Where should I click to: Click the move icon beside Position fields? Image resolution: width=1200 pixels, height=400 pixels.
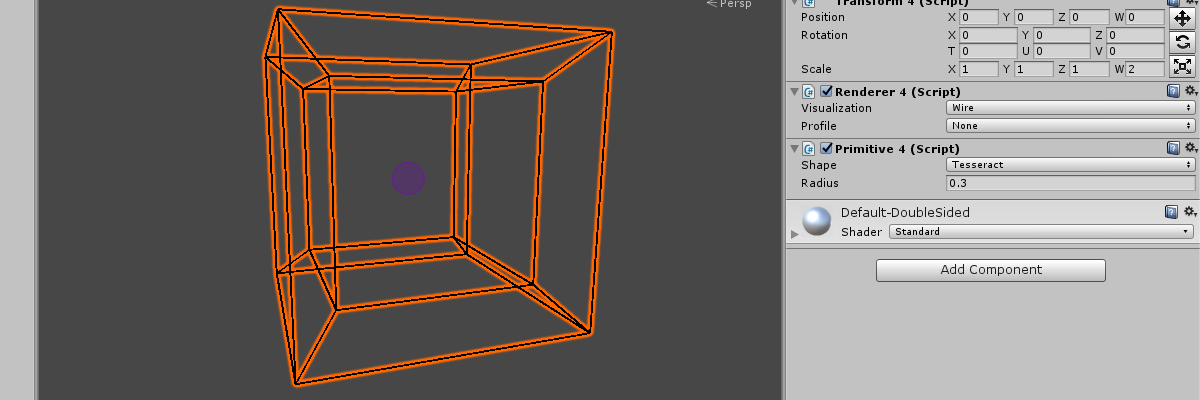coord(1182,17)
